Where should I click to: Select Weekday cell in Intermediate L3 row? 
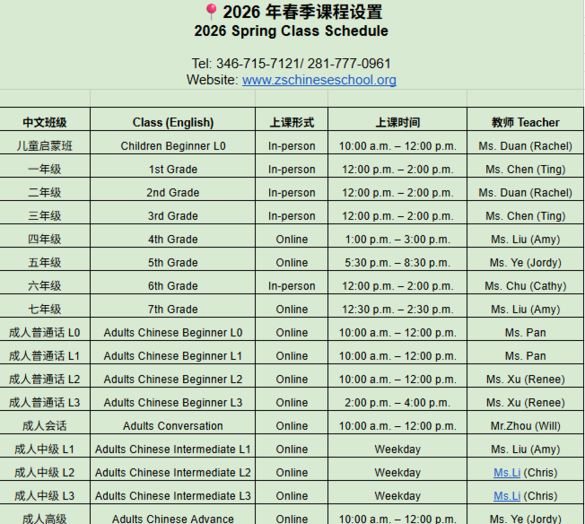coord(397,493)
